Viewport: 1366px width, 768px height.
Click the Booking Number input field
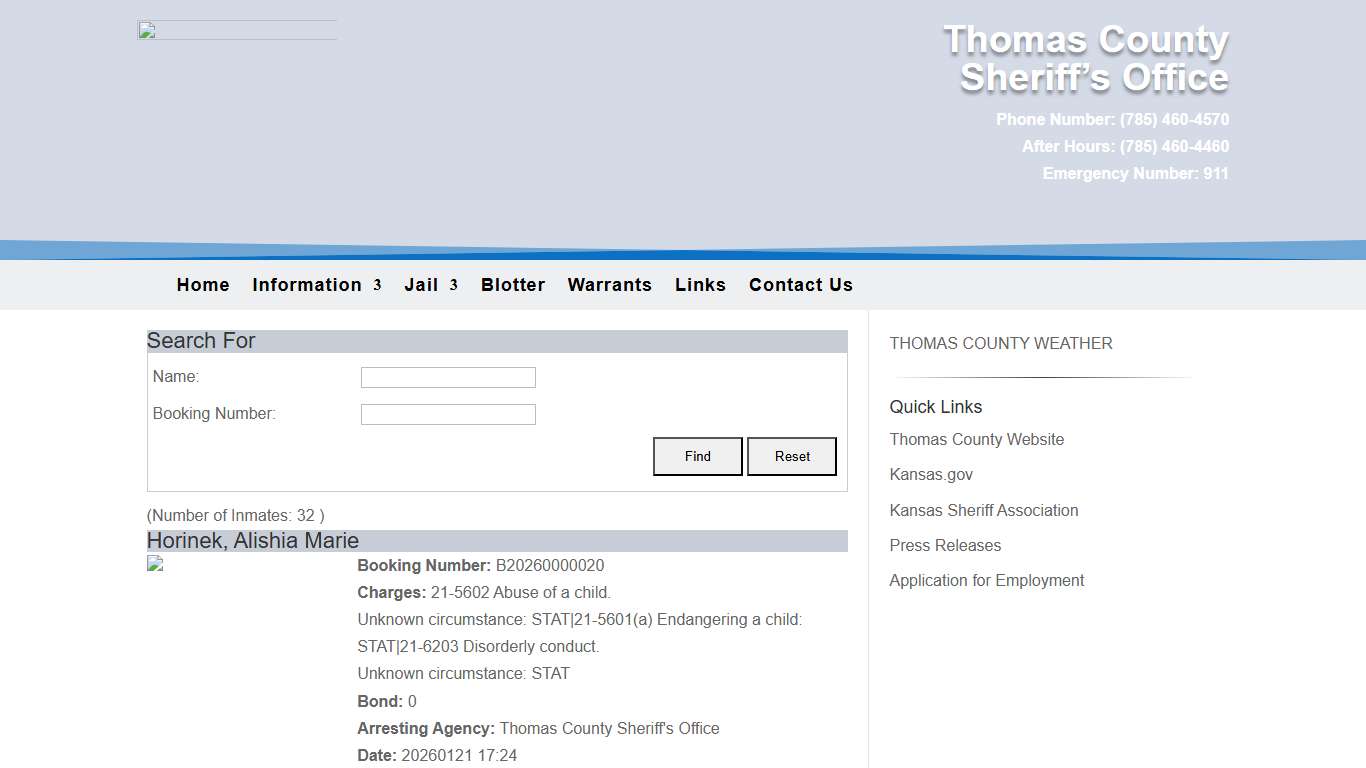(447, 413)
